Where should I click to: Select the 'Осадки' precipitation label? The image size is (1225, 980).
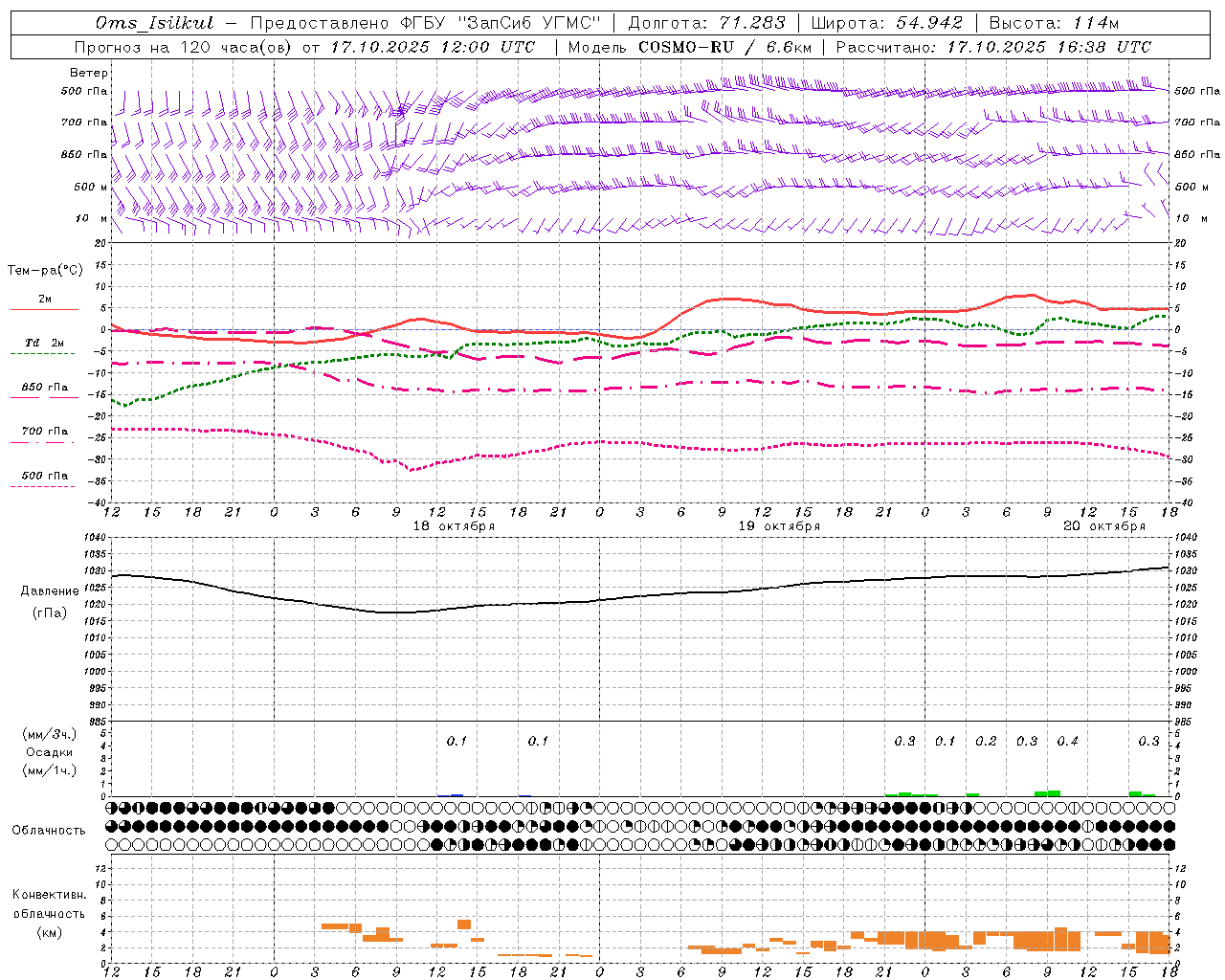[50, 752]
